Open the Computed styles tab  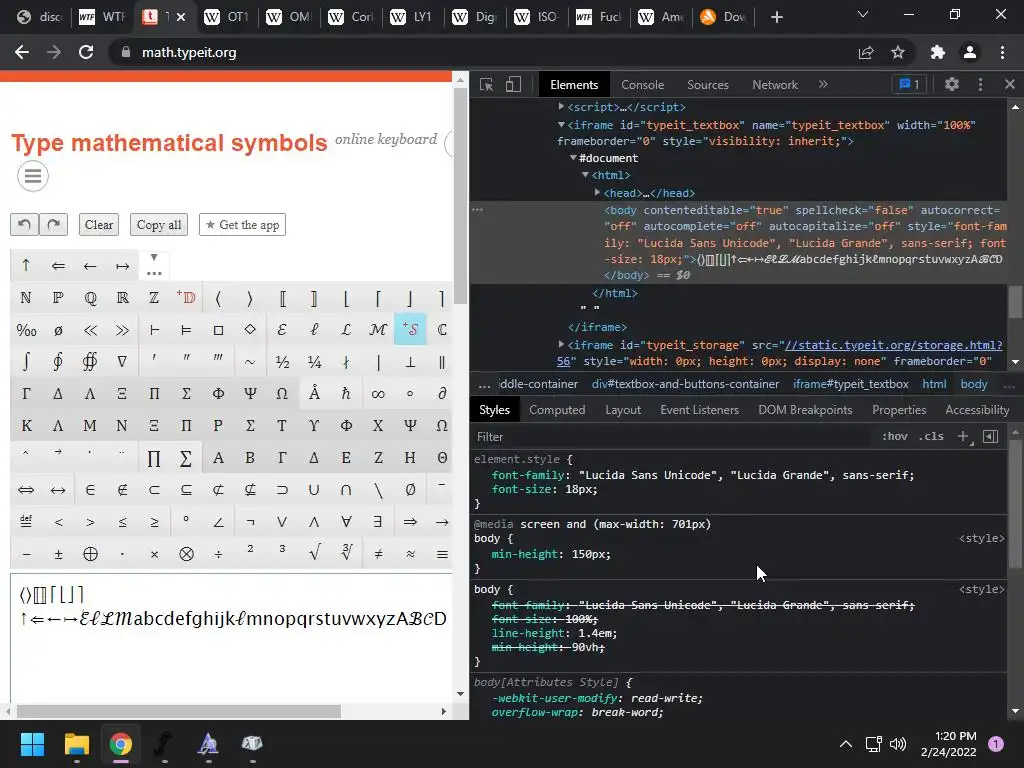click(x=556, y=410)
